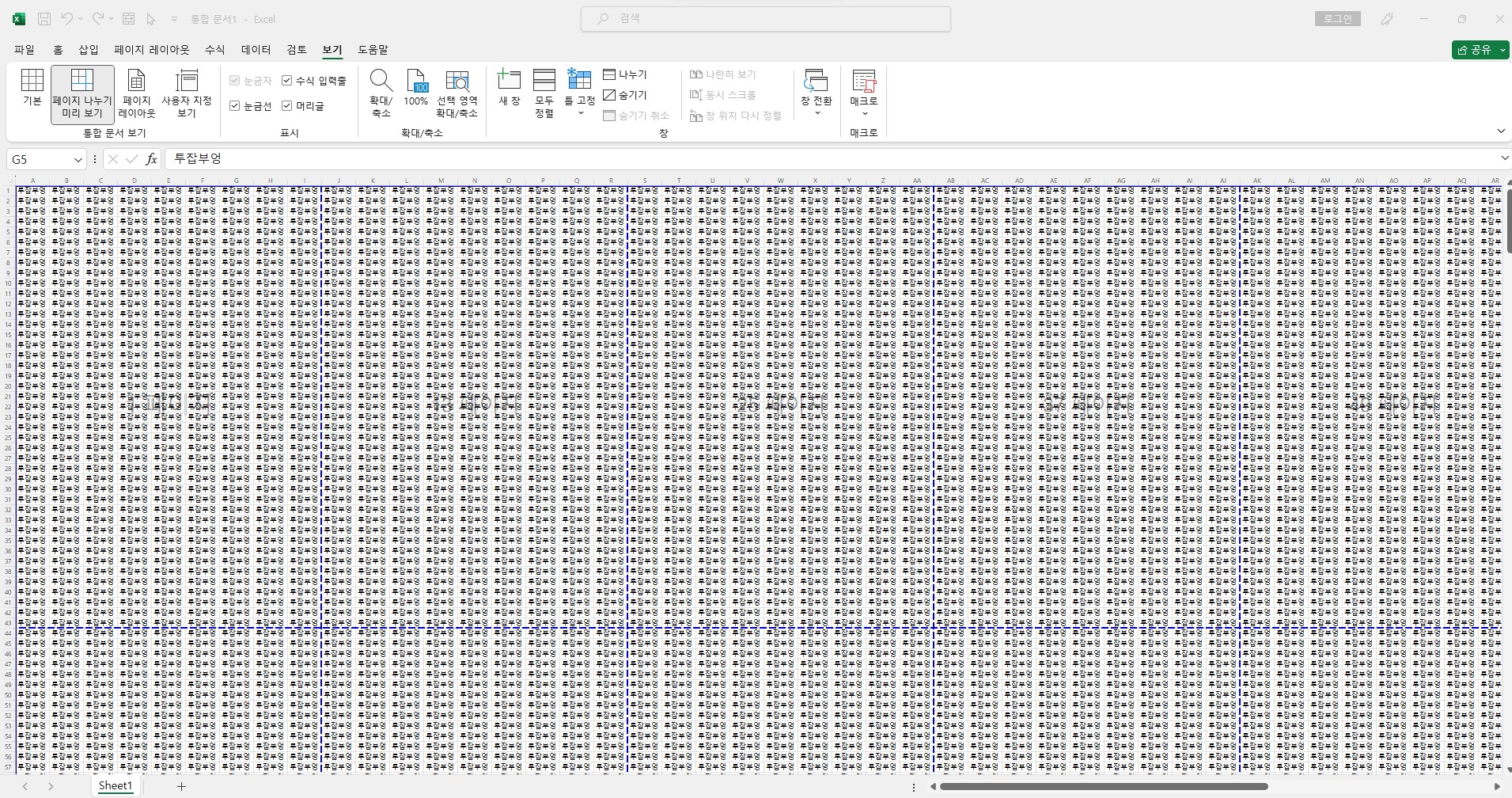Split the window (나누기)
The height and width of the screenshot is (798, 1512).
click(x=625, y=74)
